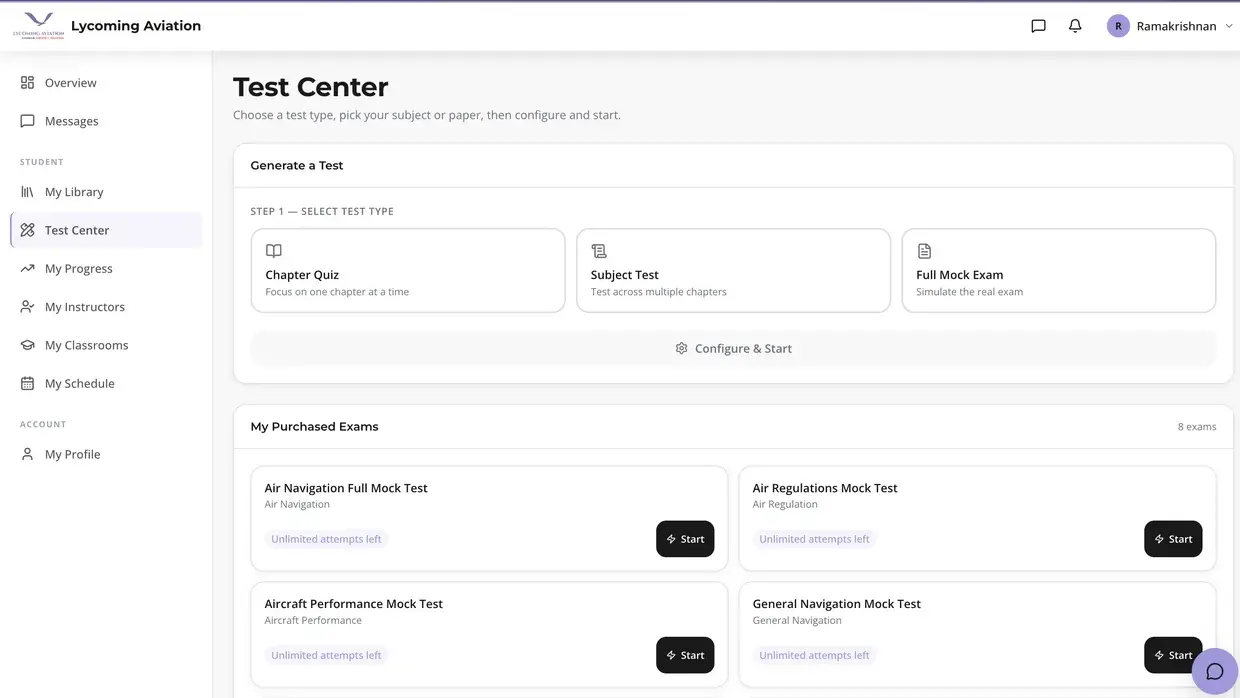
Task: Click Unlimited attempts left badge under Air Regulation
Action: (814, 539)
